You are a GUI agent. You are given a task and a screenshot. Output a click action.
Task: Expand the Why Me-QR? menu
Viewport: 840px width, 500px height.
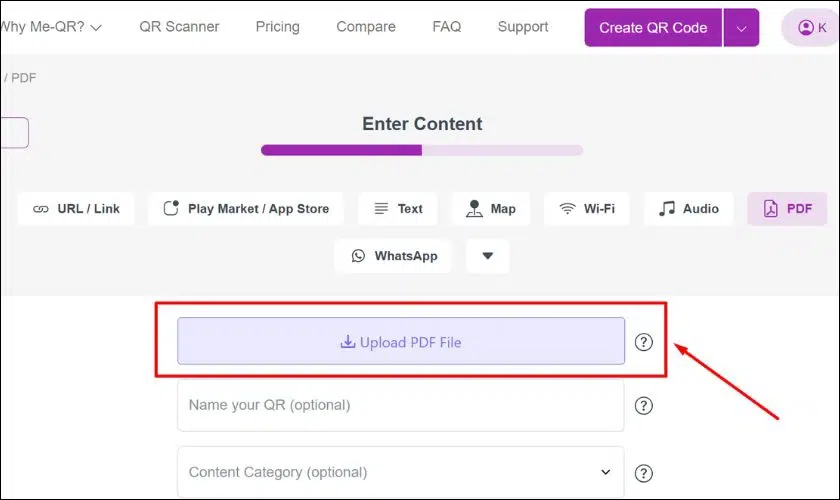[51, 27]
